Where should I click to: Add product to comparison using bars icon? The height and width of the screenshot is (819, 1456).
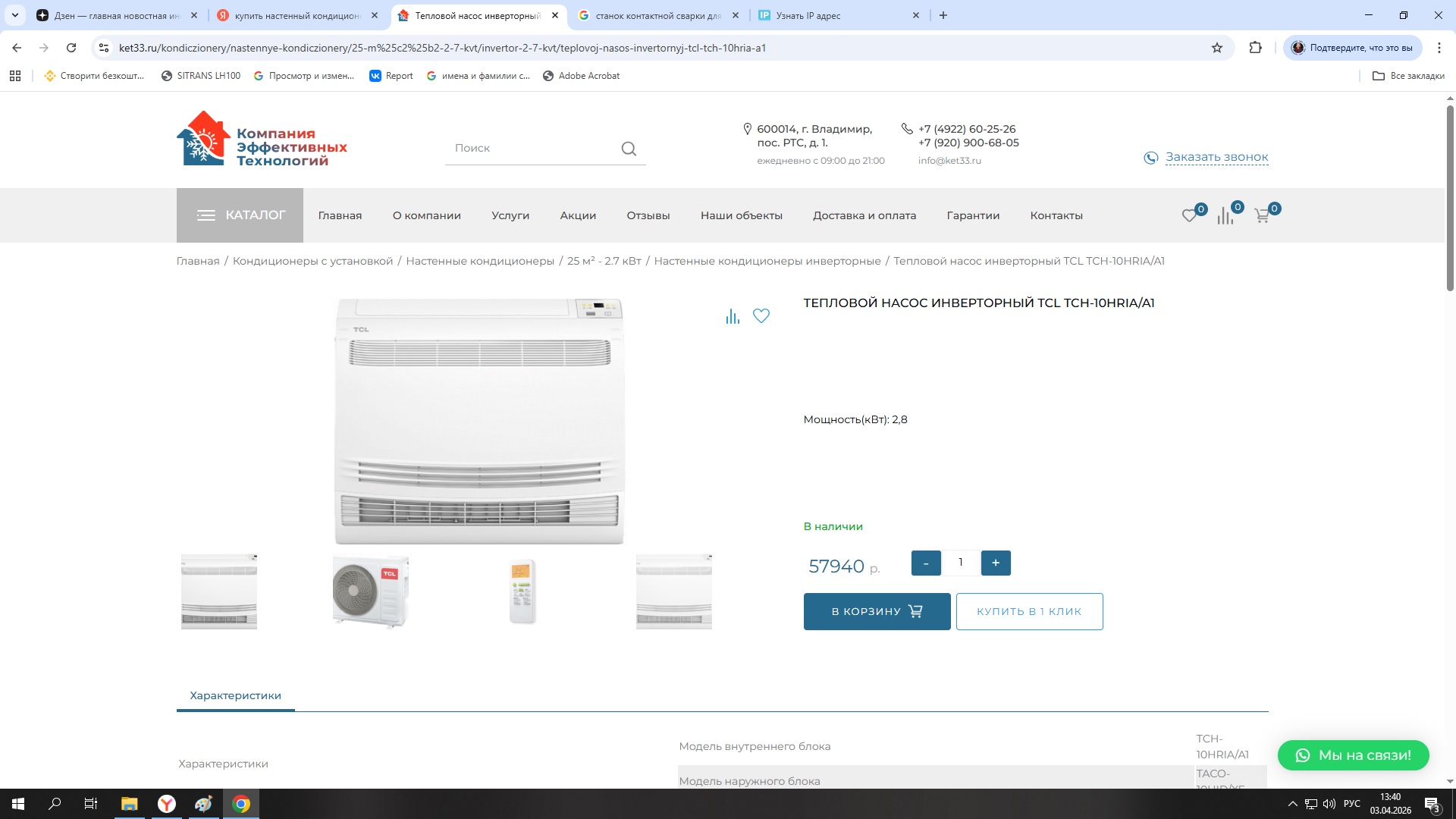[x=732, y=316]
